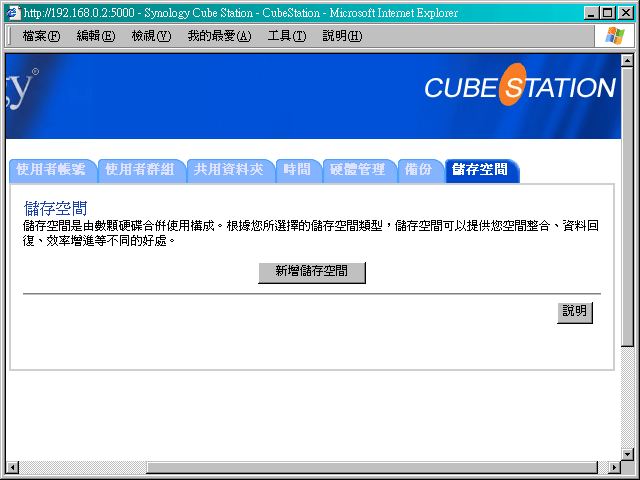Open the 說明(H) menu in menu bar
Screen dimensions: 640x480
[x=342, y=36]
